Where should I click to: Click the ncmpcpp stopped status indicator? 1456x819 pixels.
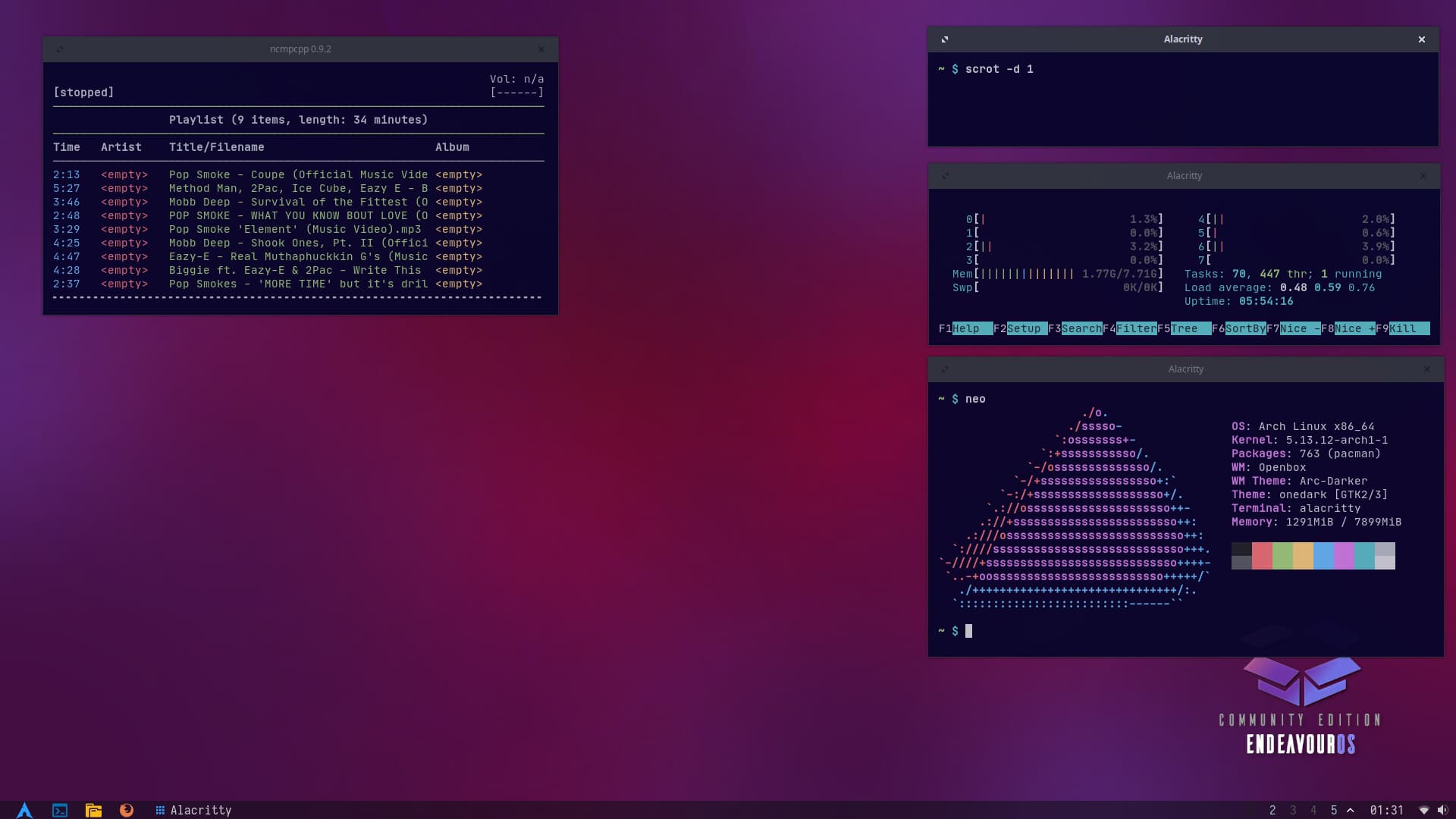[x=83, y=91]
